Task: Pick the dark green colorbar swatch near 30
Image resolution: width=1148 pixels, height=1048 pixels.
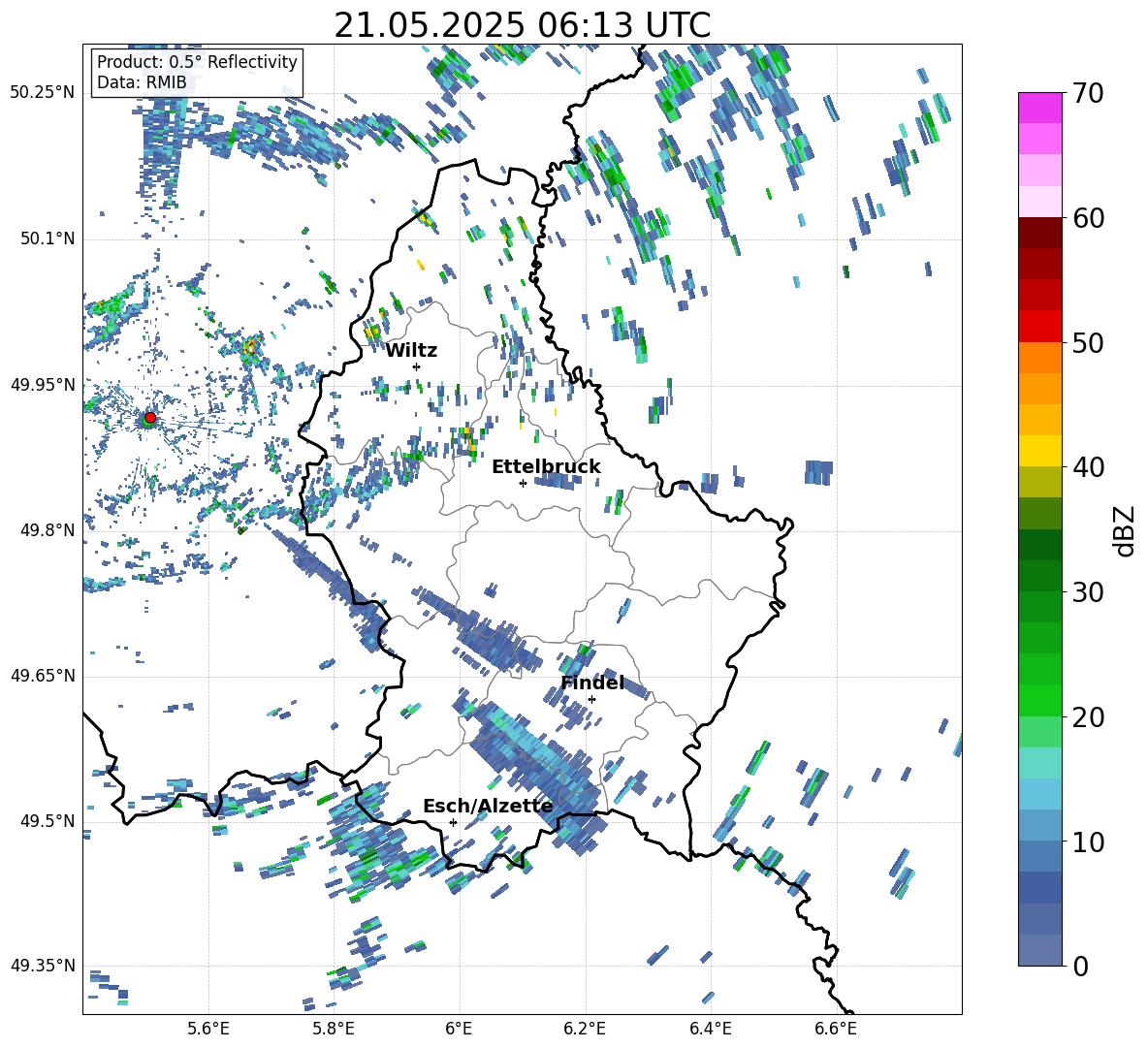Action: pyautogui.click(x=1039, y=576)
